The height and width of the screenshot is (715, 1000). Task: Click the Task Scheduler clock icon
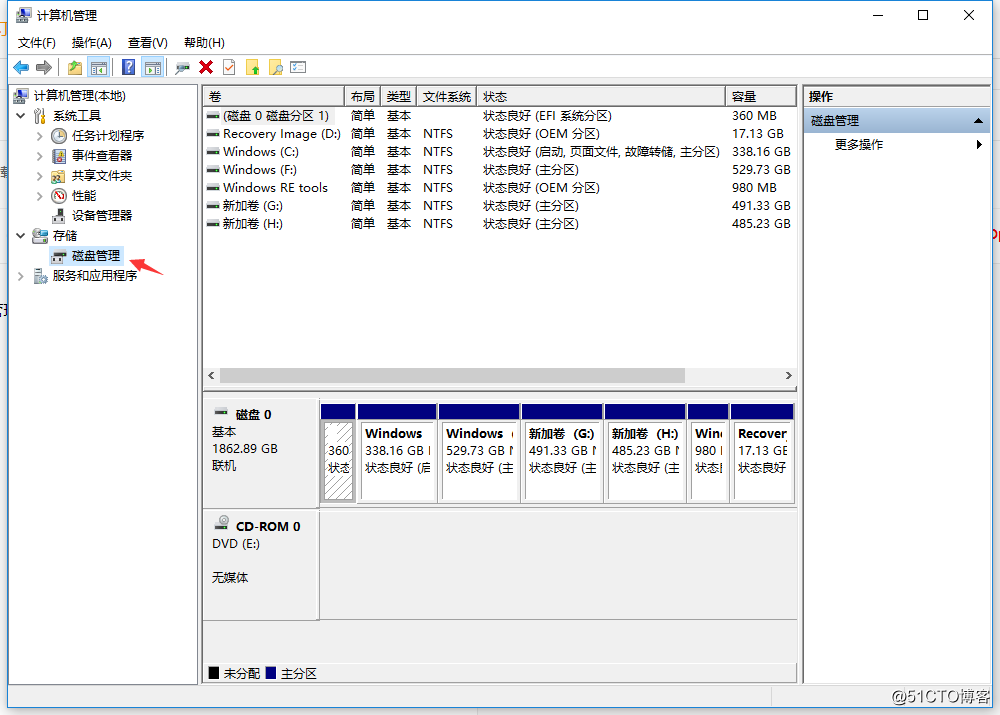click(59, 136)
